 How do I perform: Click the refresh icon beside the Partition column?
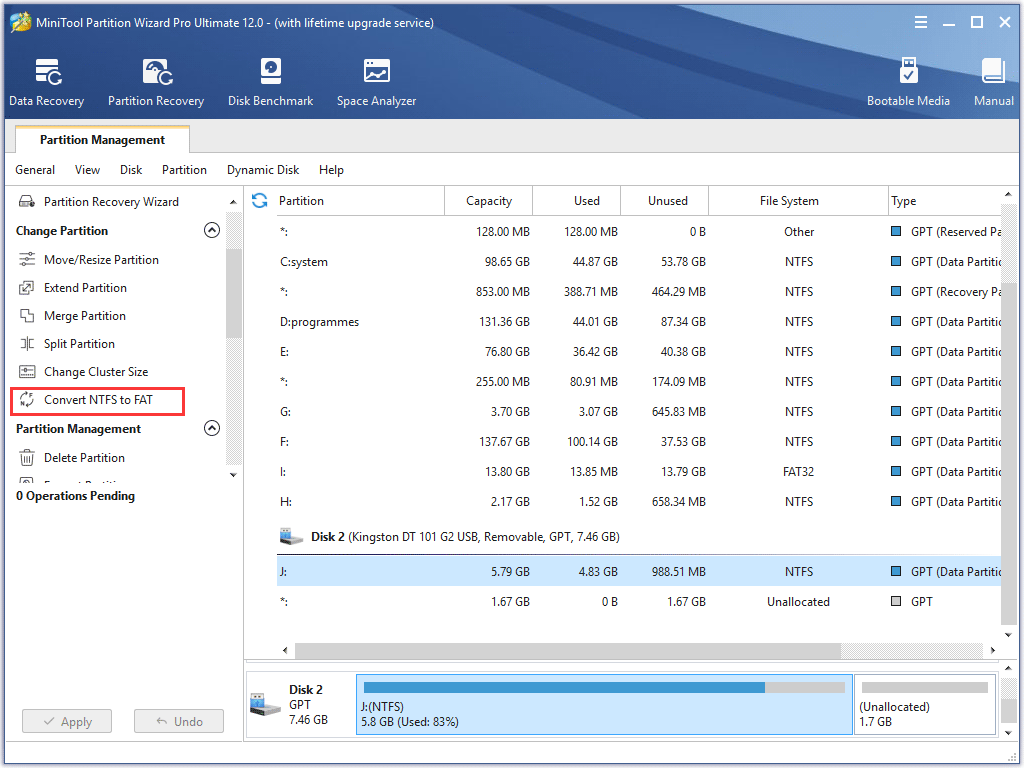(x=259, y=200)
